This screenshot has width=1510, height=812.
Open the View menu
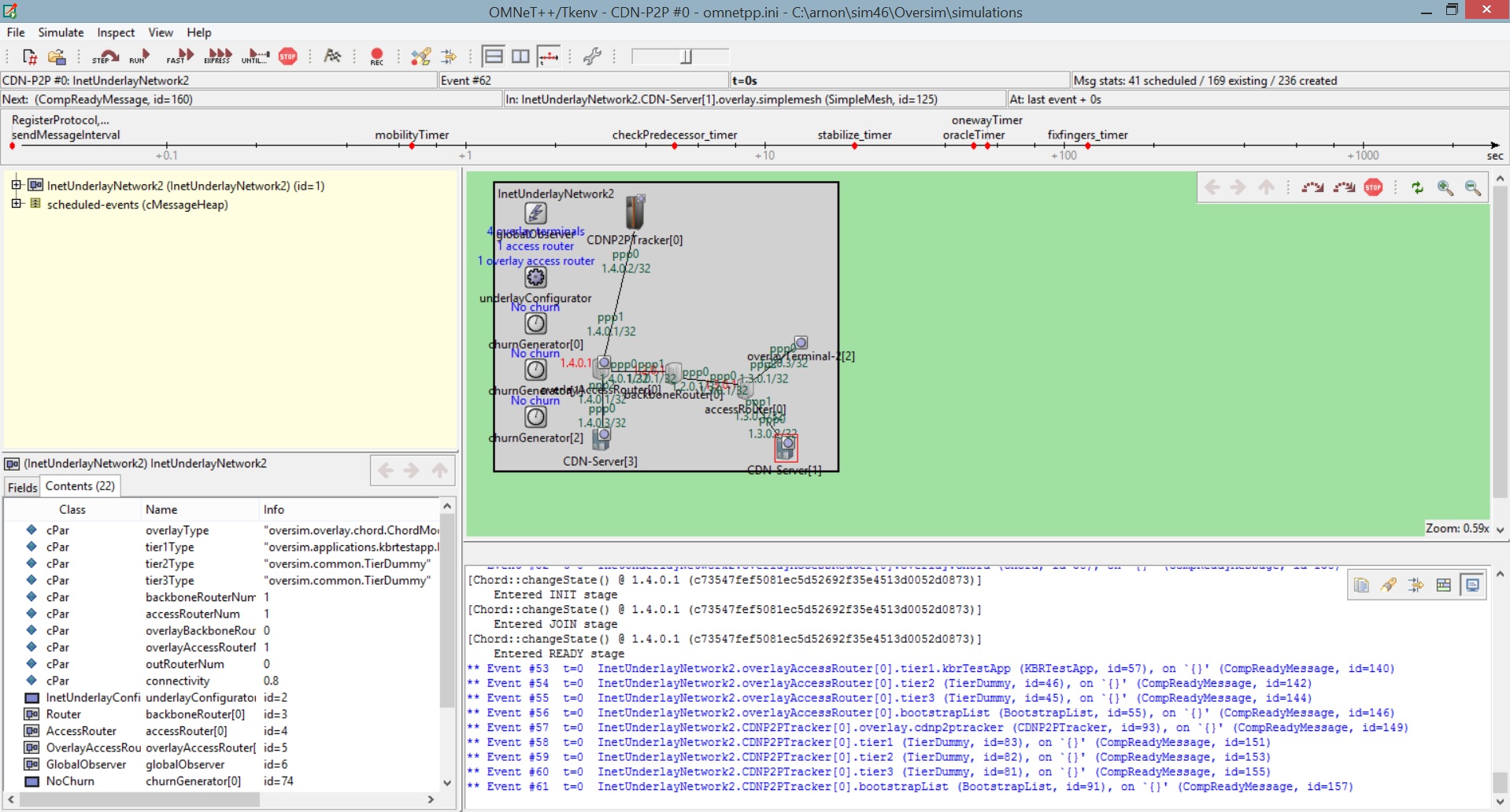pyautogui.click(x=161, y=32)
